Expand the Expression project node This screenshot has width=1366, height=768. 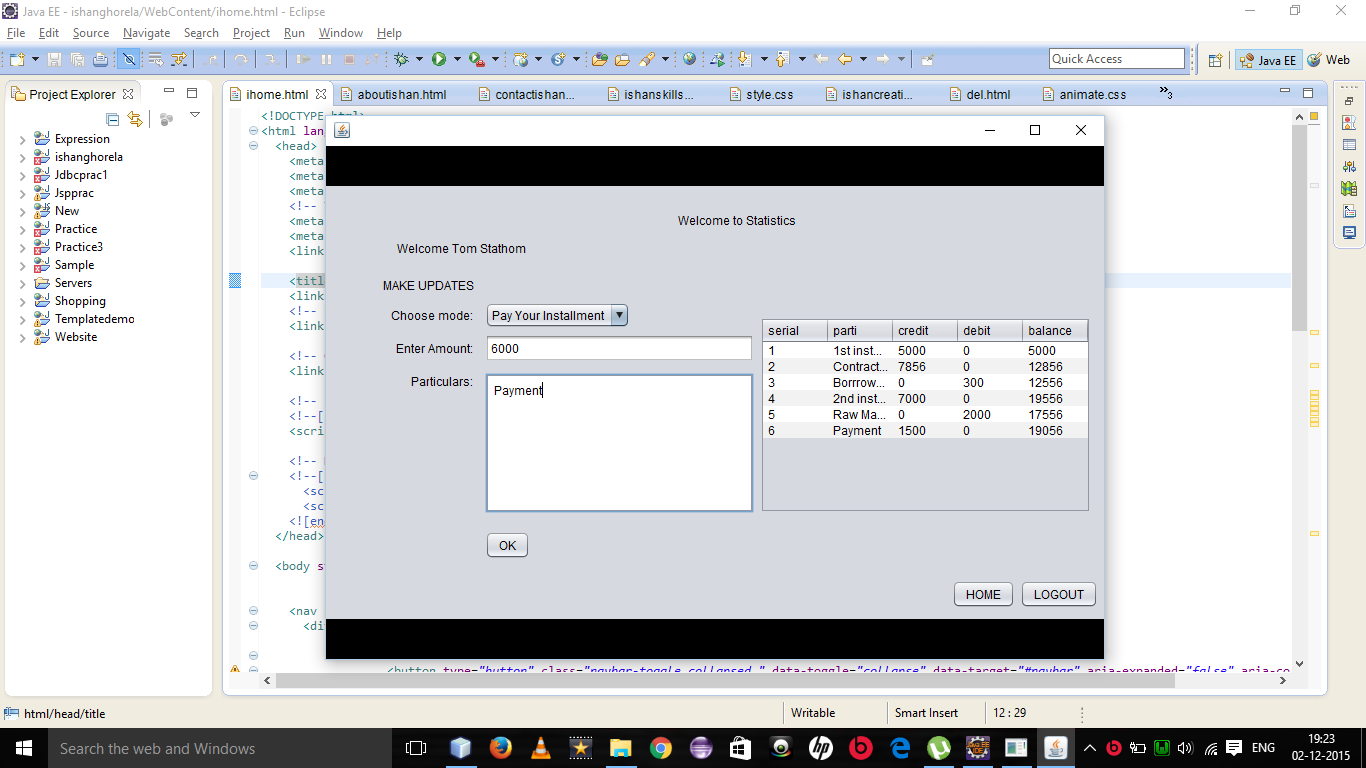point(23,140)
